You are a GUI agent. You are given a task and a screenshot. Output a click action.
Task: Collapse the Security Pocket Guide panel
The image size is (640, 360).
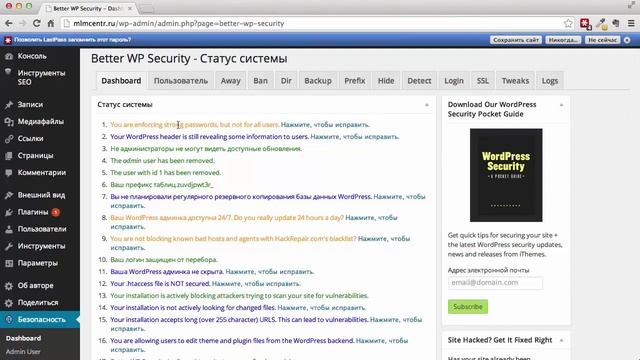click(x=561, y=105)
